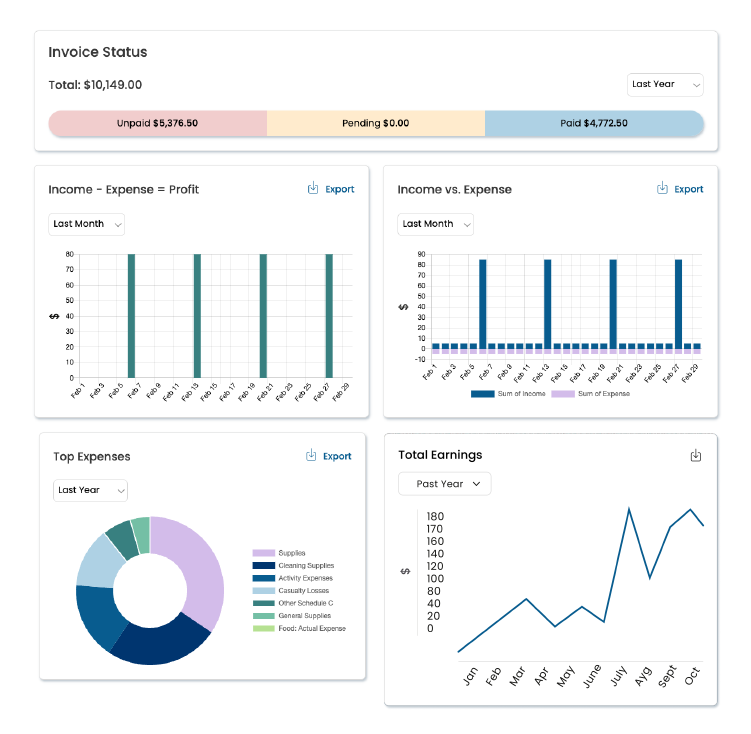The height and width of the screenshot is (734, 751).
Task: Select the Pending $0.00 segment
Action: [x=376, y=124]
